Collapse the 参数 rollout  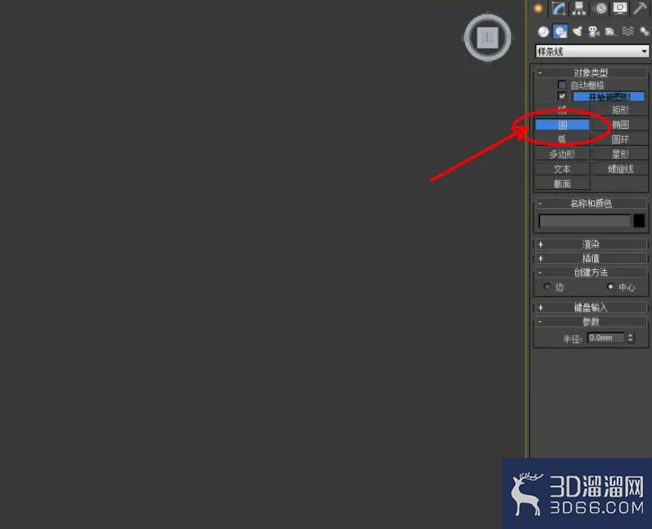click(590, 321)
